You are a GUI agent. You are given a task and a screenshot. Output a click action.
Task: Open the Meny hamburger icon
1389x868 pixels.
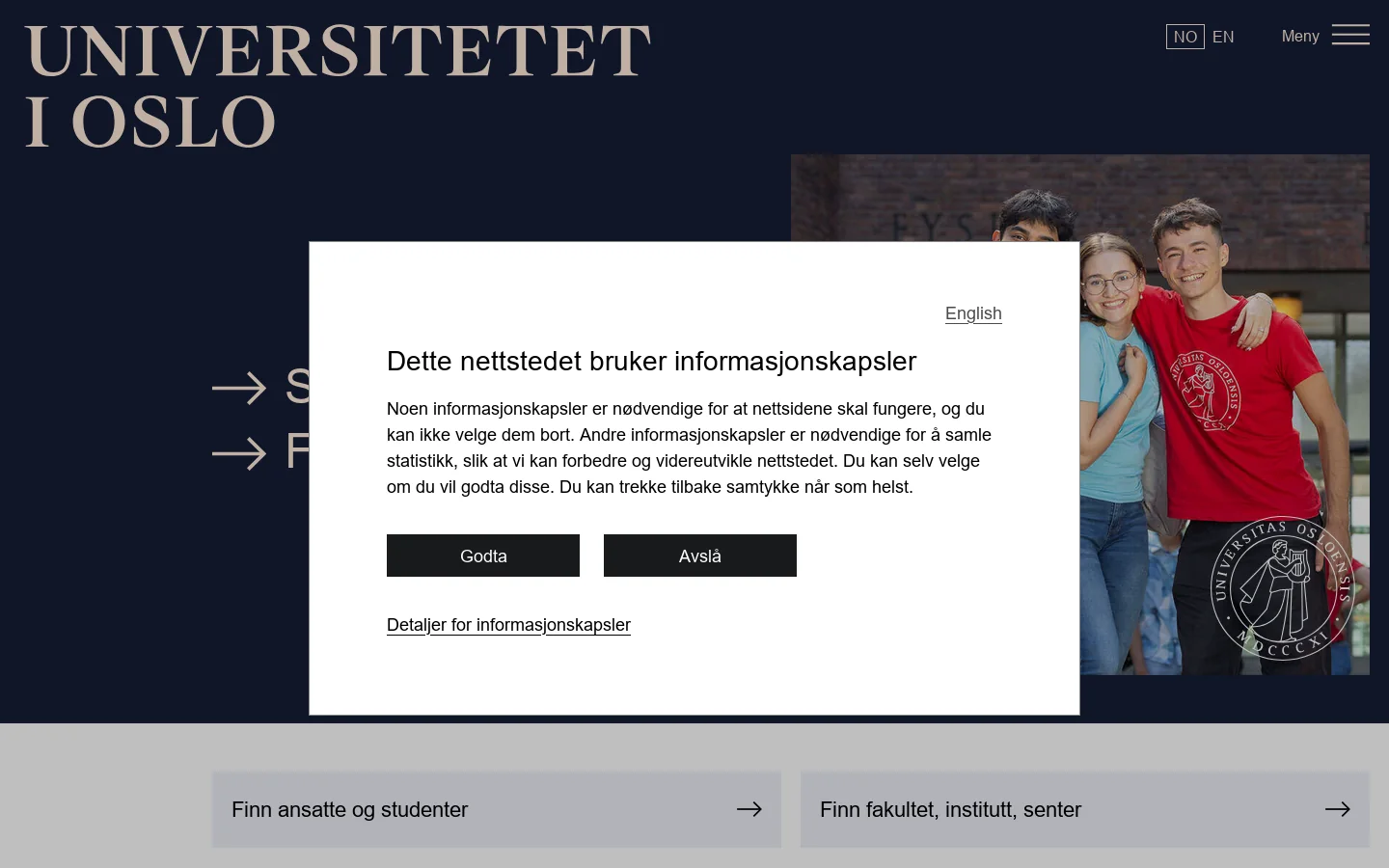pyautogui.click(x=1350, y=36)
